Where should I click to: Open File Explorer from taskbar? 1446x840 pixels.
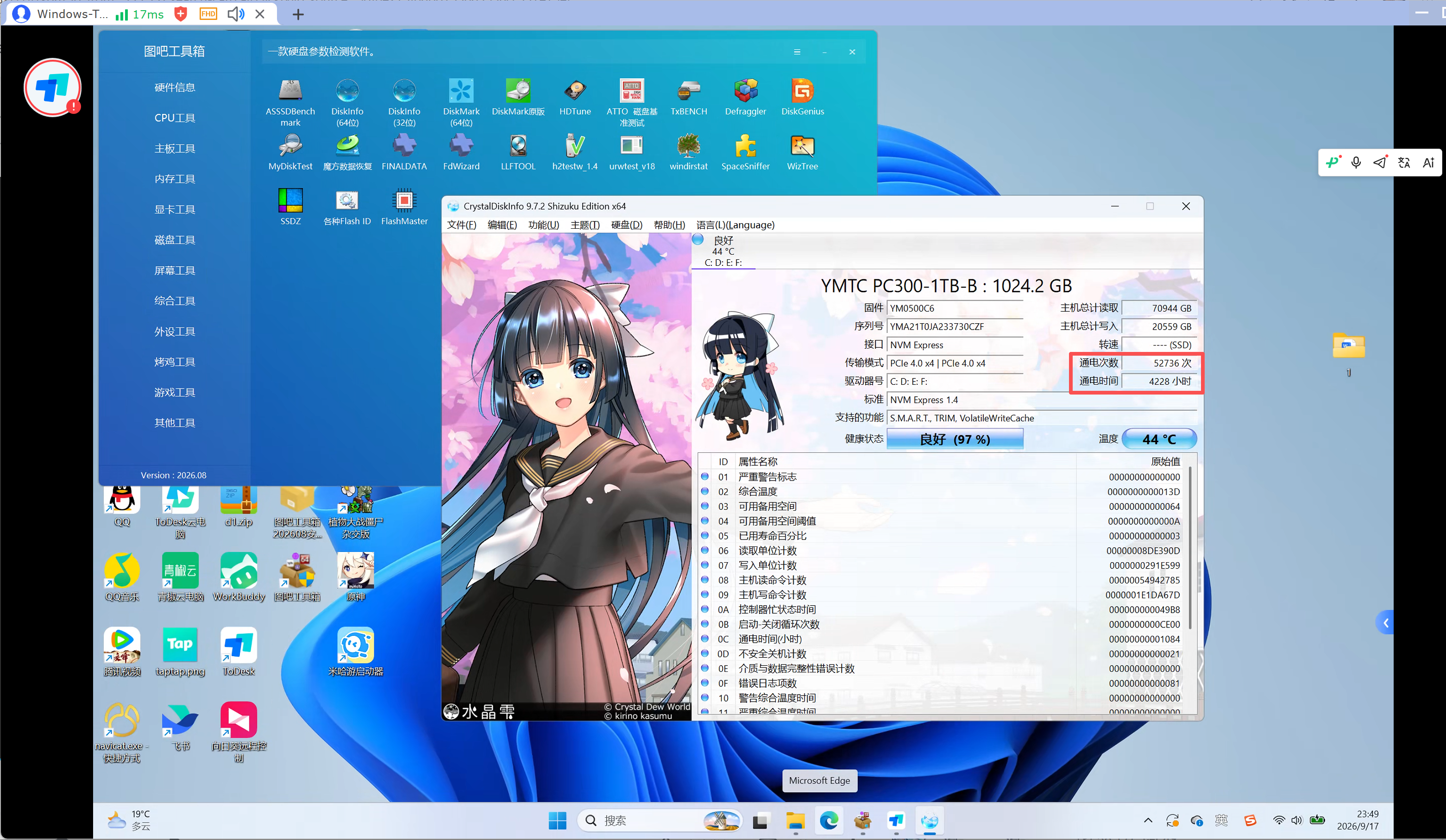795,821
